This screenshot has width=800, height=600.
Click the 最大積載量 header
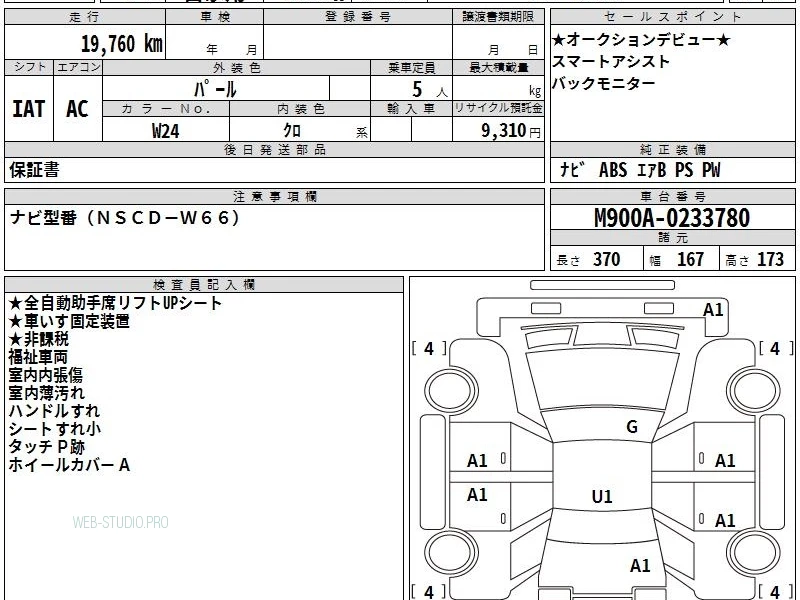click(498, 67)
